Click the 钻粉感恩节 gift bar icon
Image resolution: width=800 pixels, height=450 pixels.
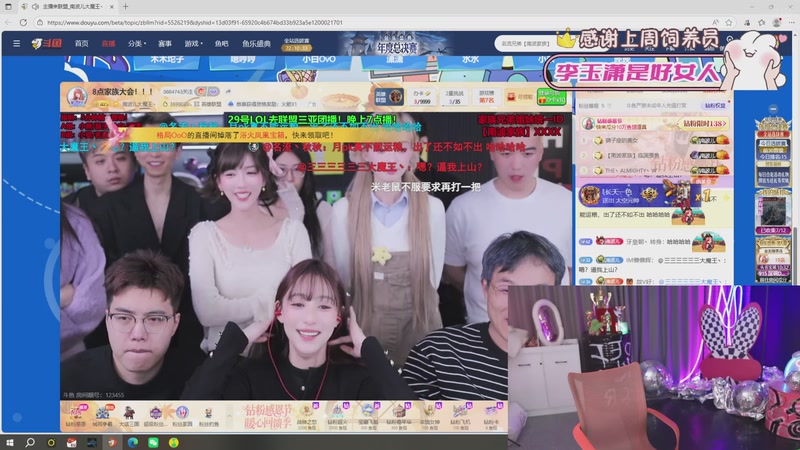(x=76, y=415)
